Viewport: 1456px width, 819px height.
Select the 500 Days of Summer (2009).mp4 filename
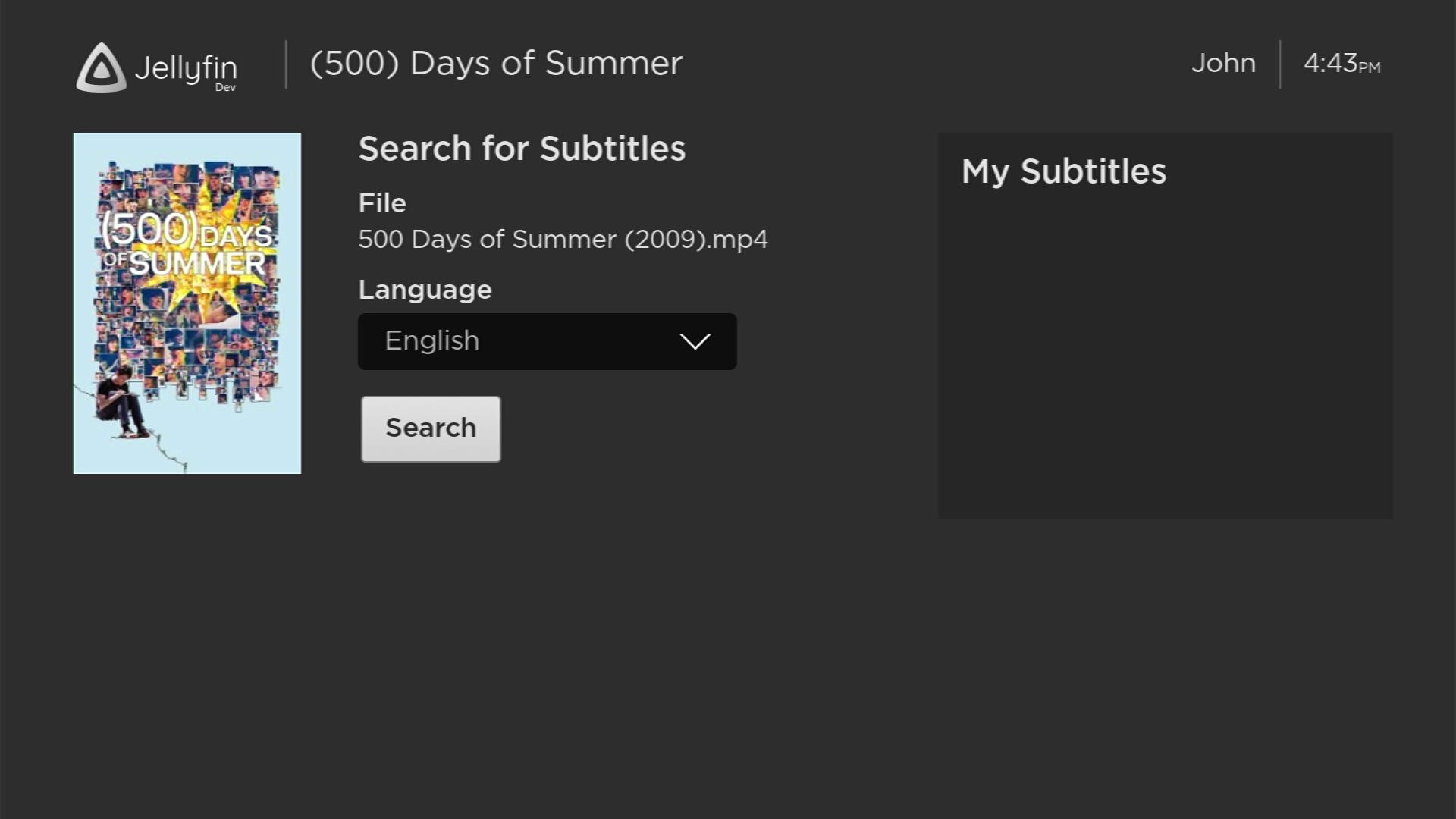point(563,240)
